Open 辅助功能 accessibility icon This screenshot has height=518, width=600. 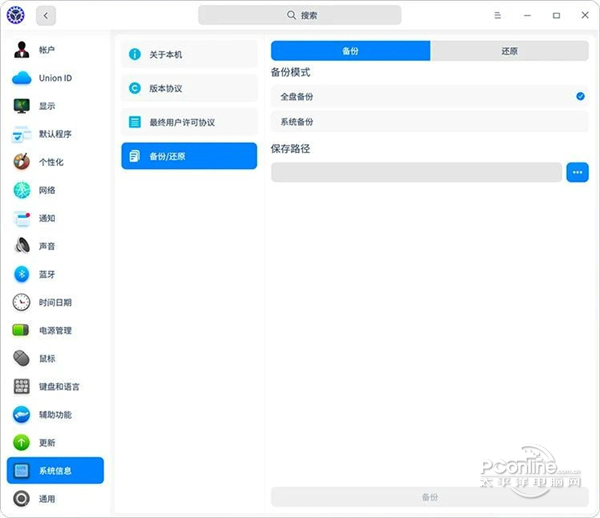21,415
